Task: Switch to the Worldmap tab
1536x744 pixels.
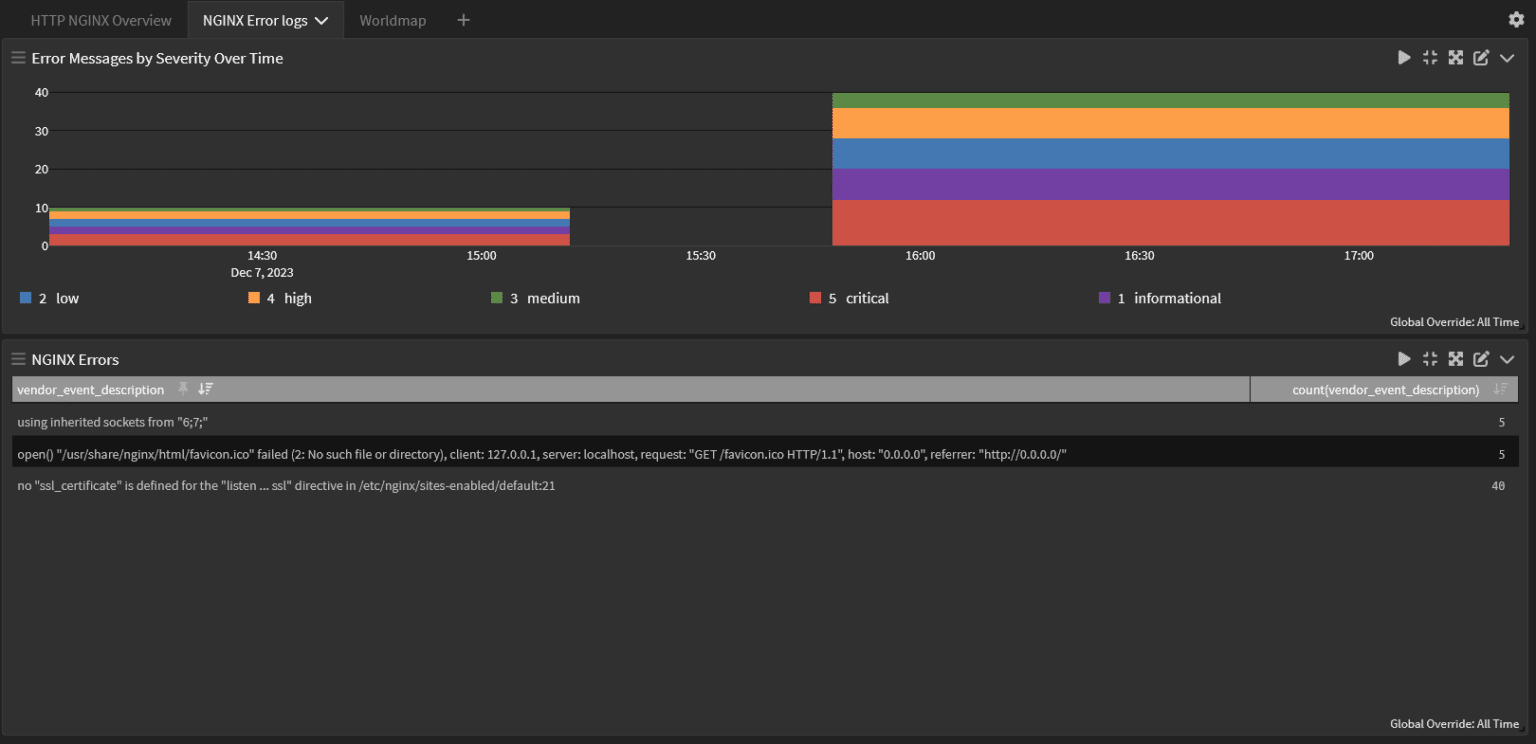Action: pos(392,20)
